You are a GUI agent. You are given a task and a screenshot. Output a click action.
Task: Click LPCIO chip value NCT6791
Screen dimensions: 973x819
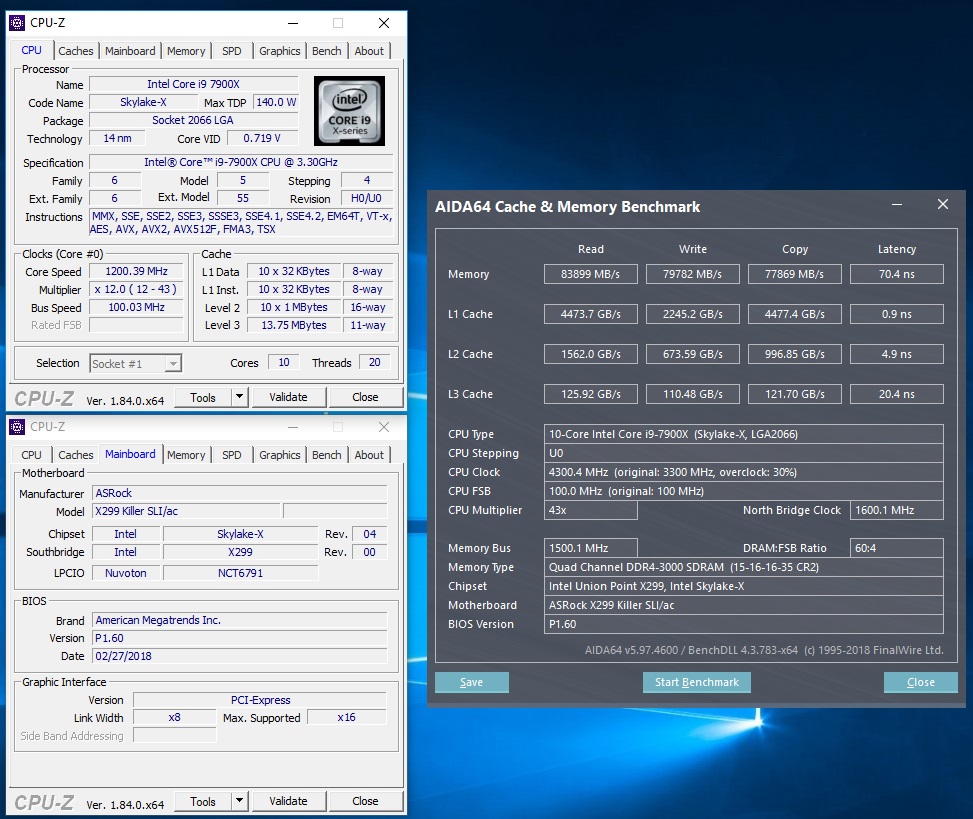pyautogui.click(x=241, y=573)
